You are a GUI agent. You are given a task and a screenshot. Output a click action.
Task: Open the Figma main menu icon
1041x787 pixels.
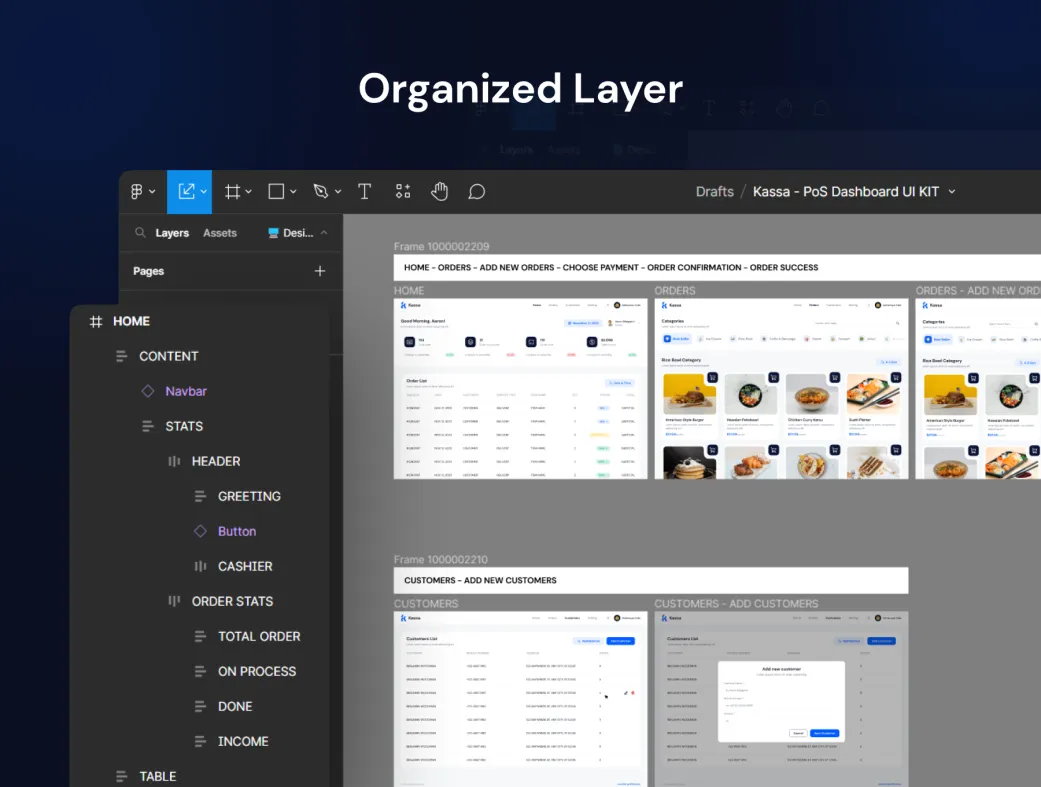tap(138, 192)
